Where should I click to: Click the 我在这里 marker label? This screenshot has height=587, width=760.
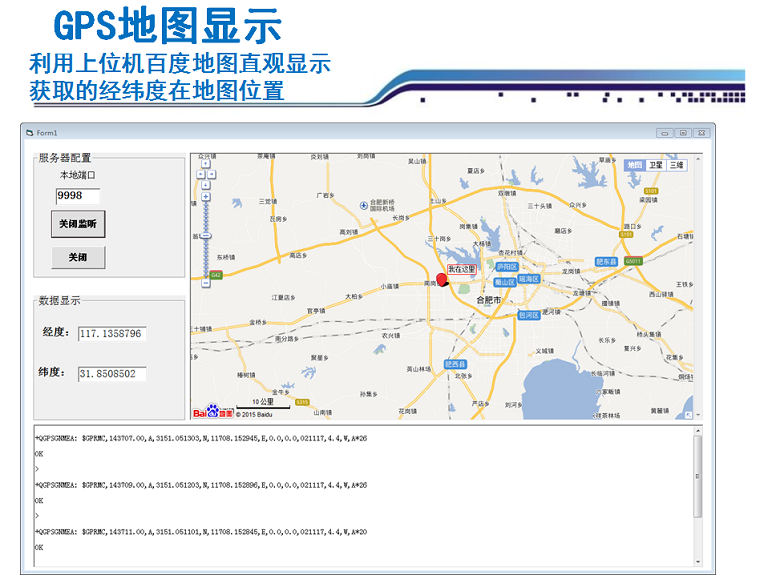point(461,269)
